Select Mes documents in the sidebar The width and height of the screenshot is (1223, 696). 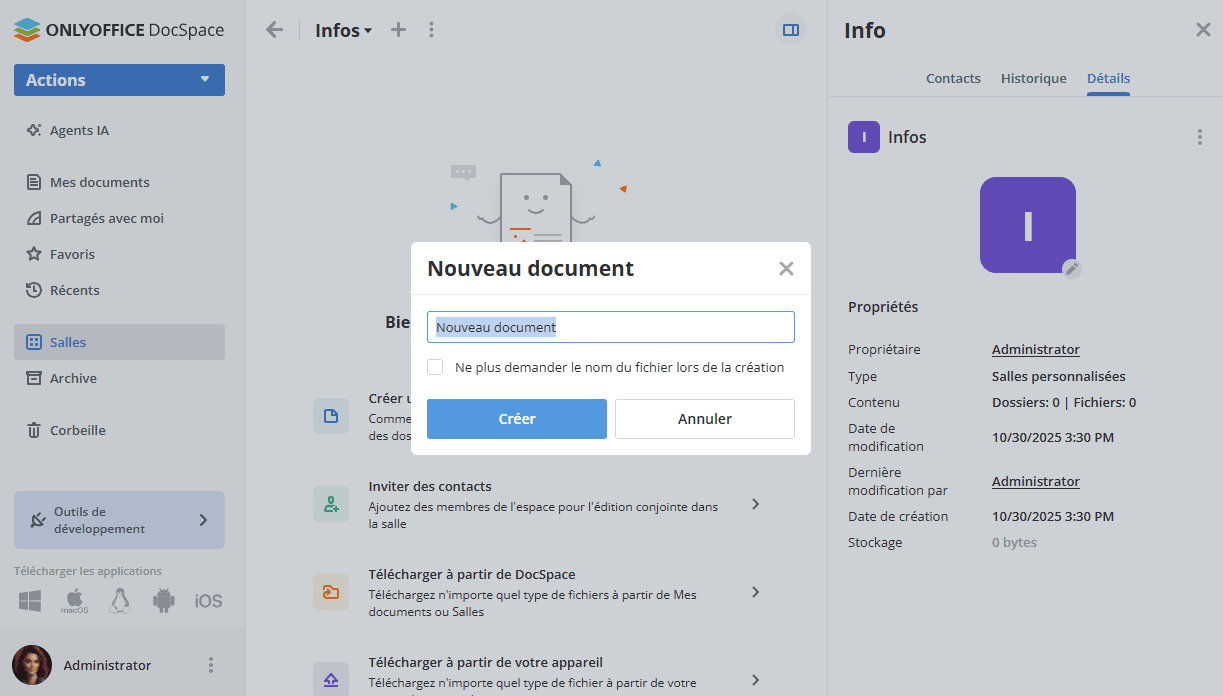tap(100, 182)
